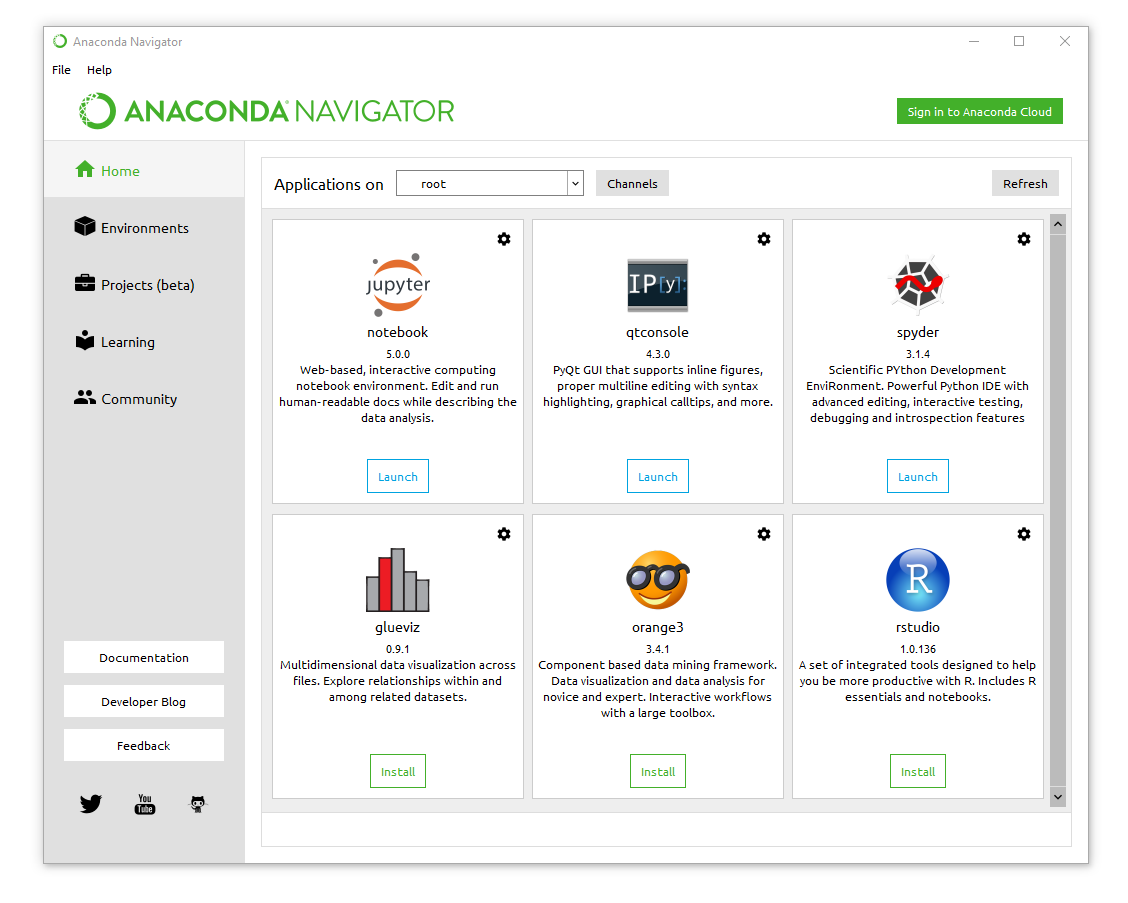The width and height of the screenshot is (1128, 903).
Task: Click the Spyder web logo
Action: (x=918, y=284)
